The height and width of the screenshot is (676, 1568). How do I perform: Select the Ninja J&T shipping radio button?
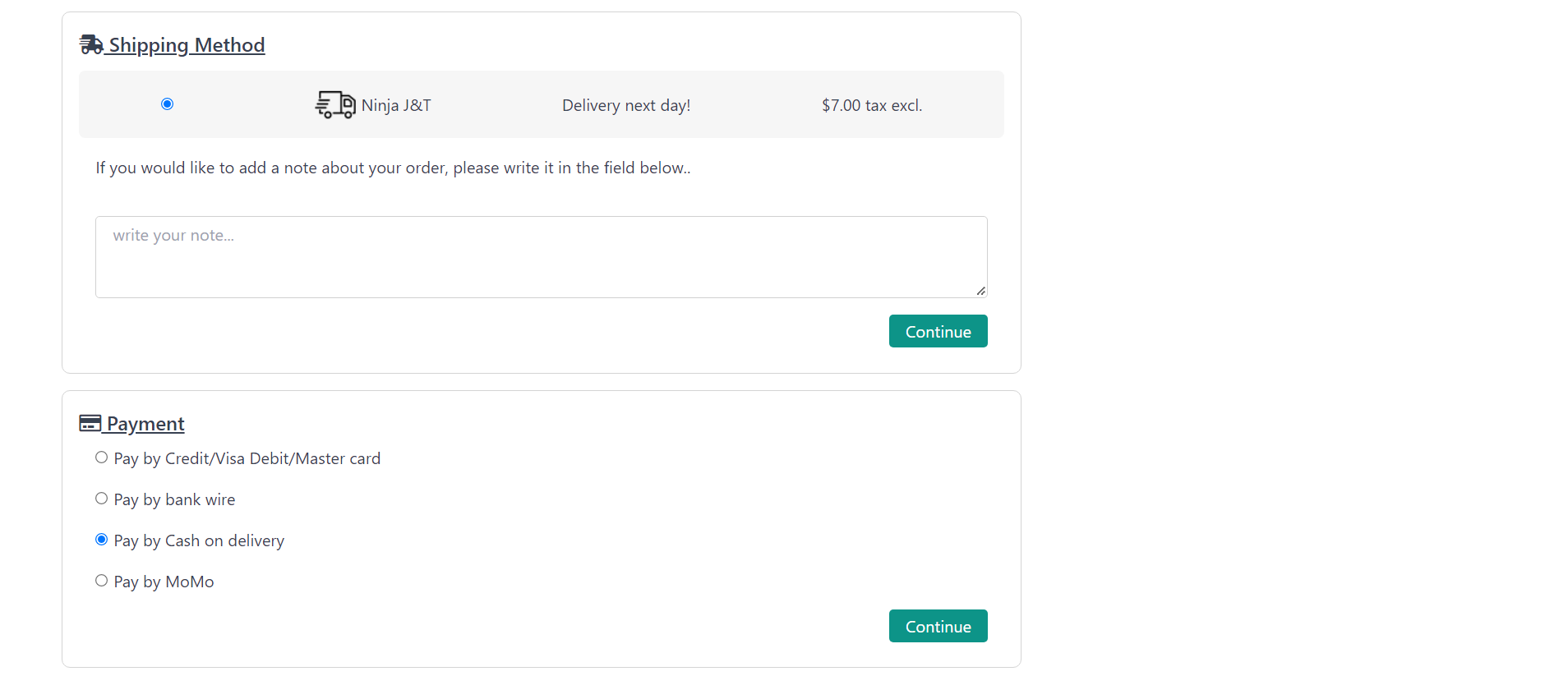coord(167,103)
